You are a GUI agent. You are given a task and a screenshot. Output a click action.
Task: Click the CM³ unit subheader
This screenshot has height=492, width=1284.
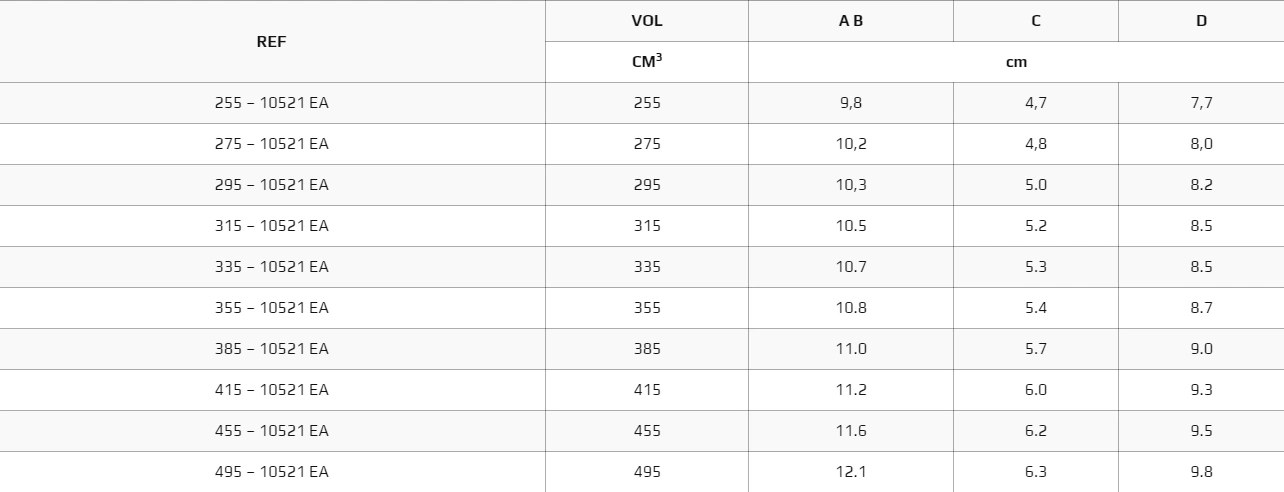click(x=647, y=61)
